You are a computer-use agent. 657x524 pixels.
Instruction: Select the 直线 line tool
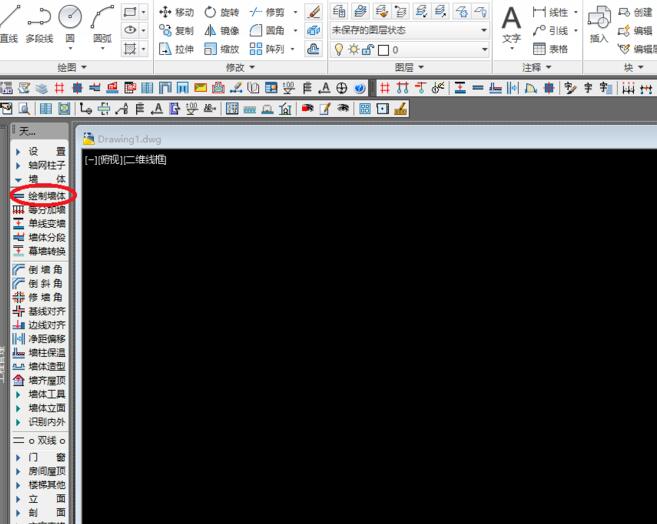pos(9,23)
